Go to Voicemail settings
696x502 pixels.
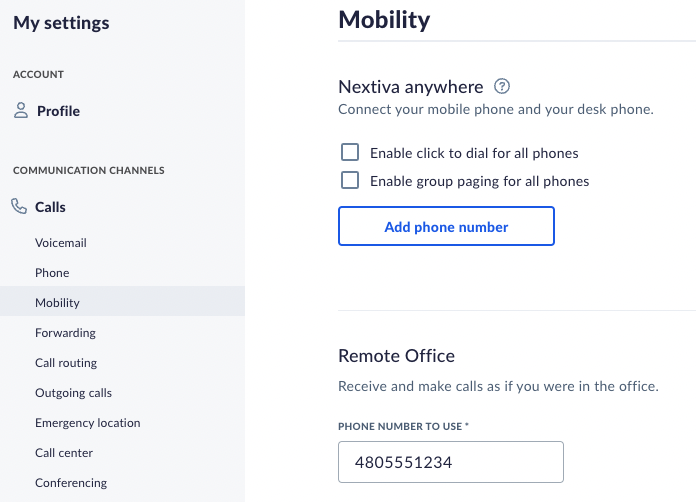click(x=61, y=243)
